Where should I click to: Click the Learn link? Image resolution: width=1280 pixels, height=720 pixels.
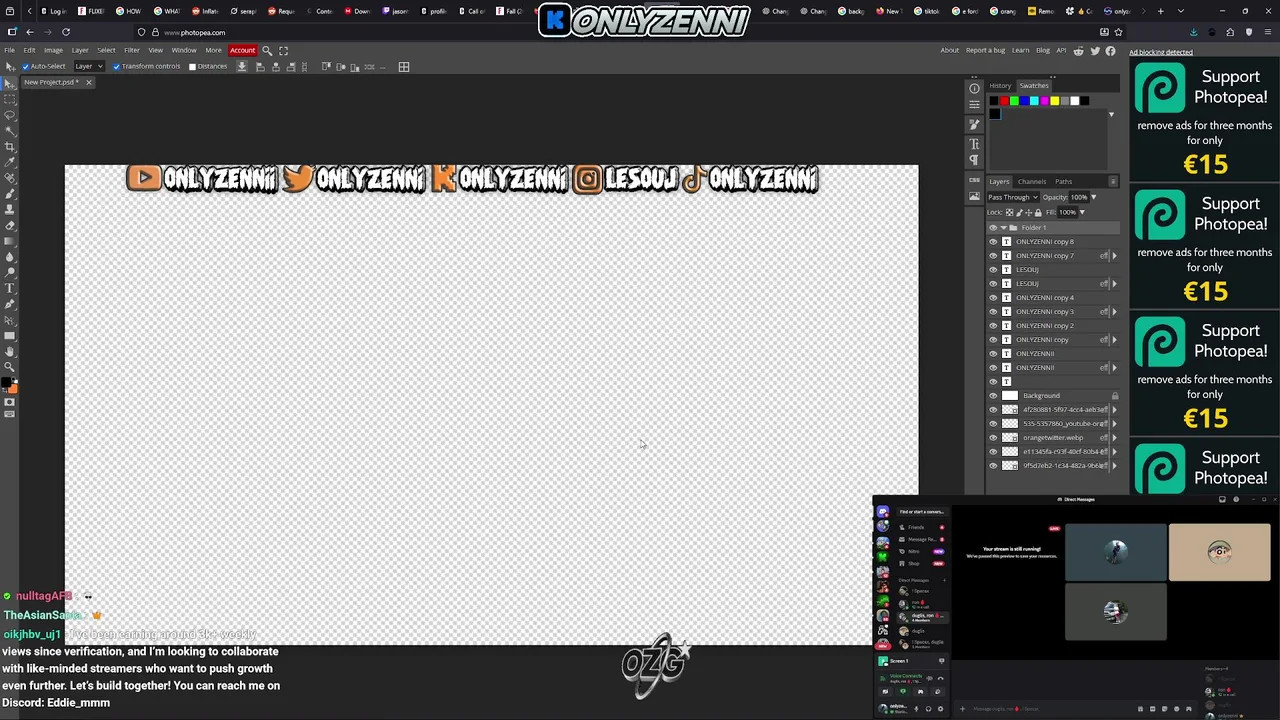[x=1020, y=50]
